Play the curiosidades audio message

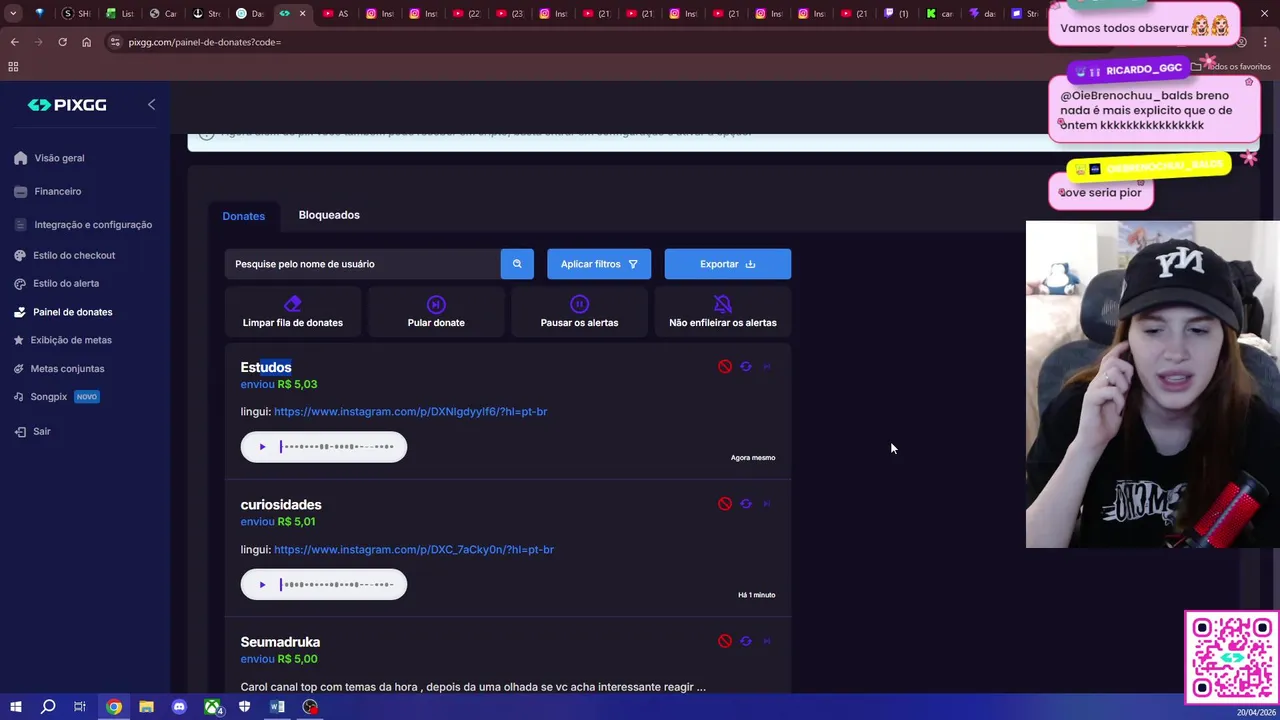[262, 585]
